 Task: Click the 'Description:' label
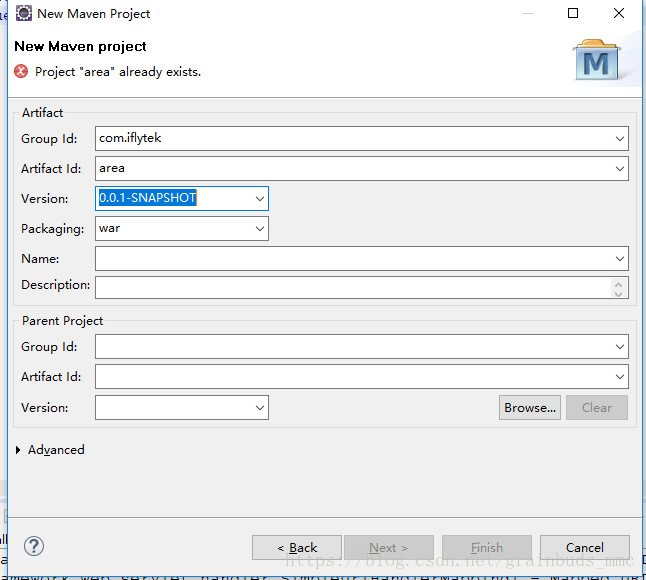point(56,285)
